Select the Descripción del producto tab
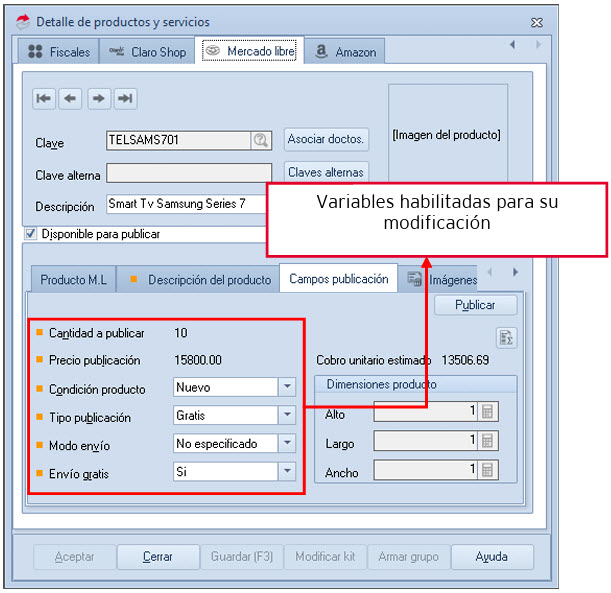This screenshot has width=611, height=593. click(x=200, y=280)
